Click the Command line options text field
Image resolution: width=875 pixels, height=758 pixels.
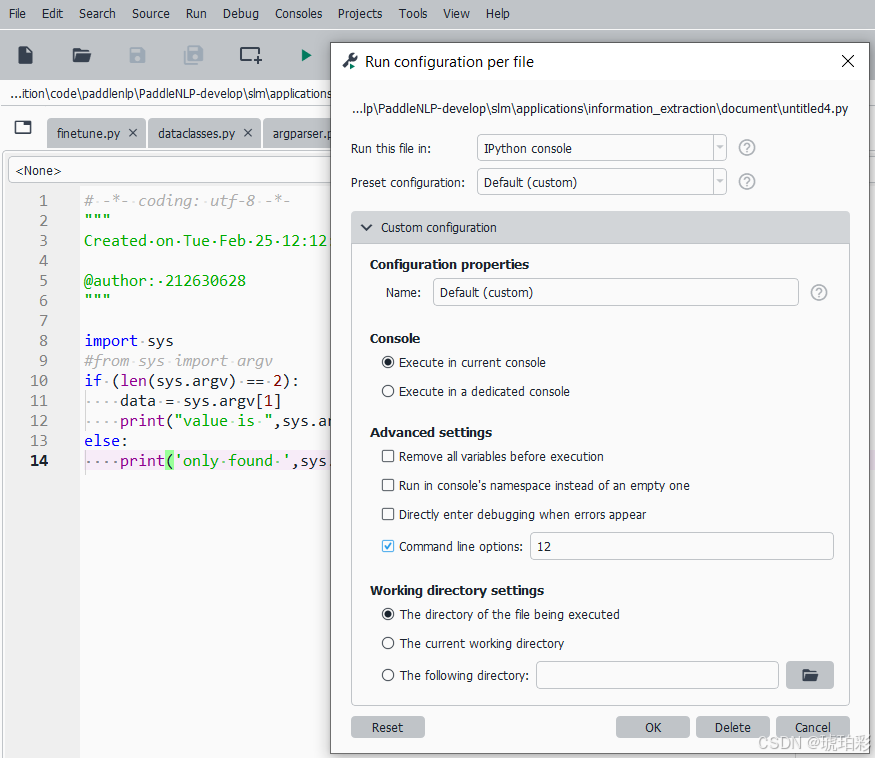[x=681, y=546]
